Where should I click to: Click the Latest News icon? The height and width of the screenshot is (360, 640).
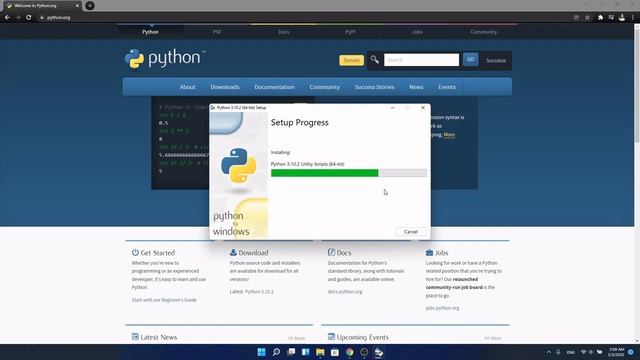[135, 337]
